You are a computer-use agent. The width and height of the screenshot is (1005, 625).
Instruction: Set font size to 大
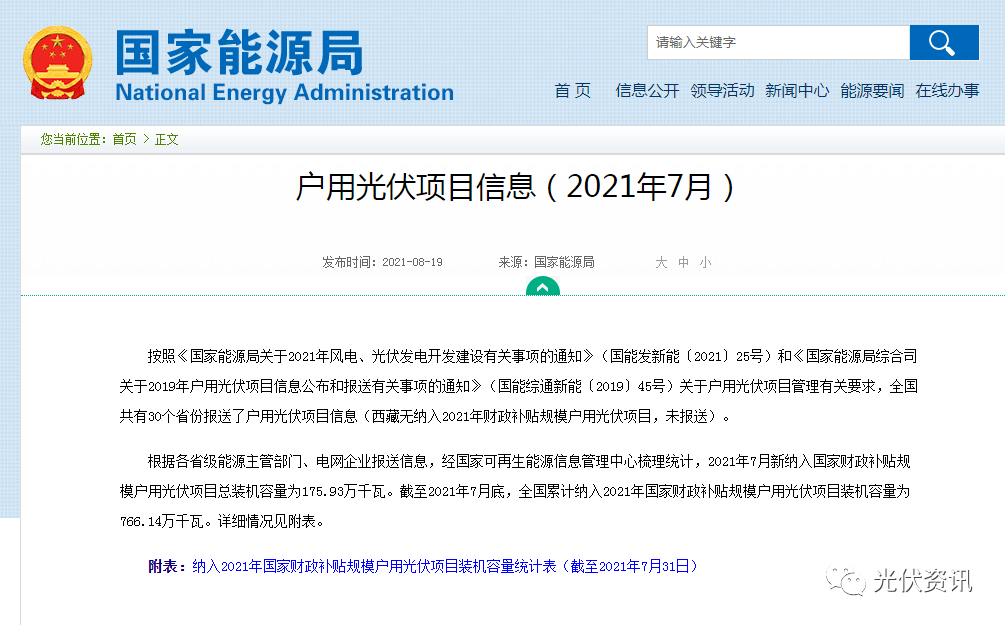click(x=661, y=262)
